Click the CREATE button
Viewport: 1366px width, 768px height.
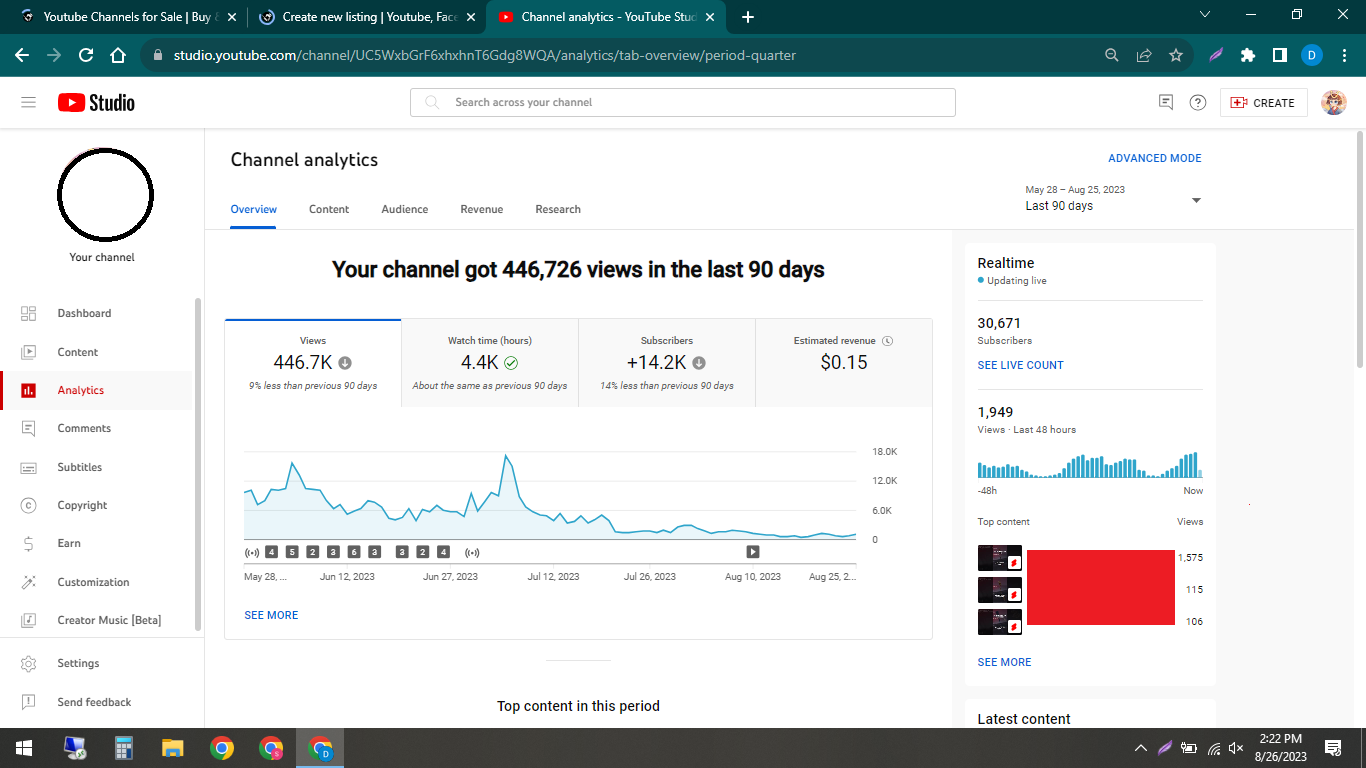point(1263,103)
